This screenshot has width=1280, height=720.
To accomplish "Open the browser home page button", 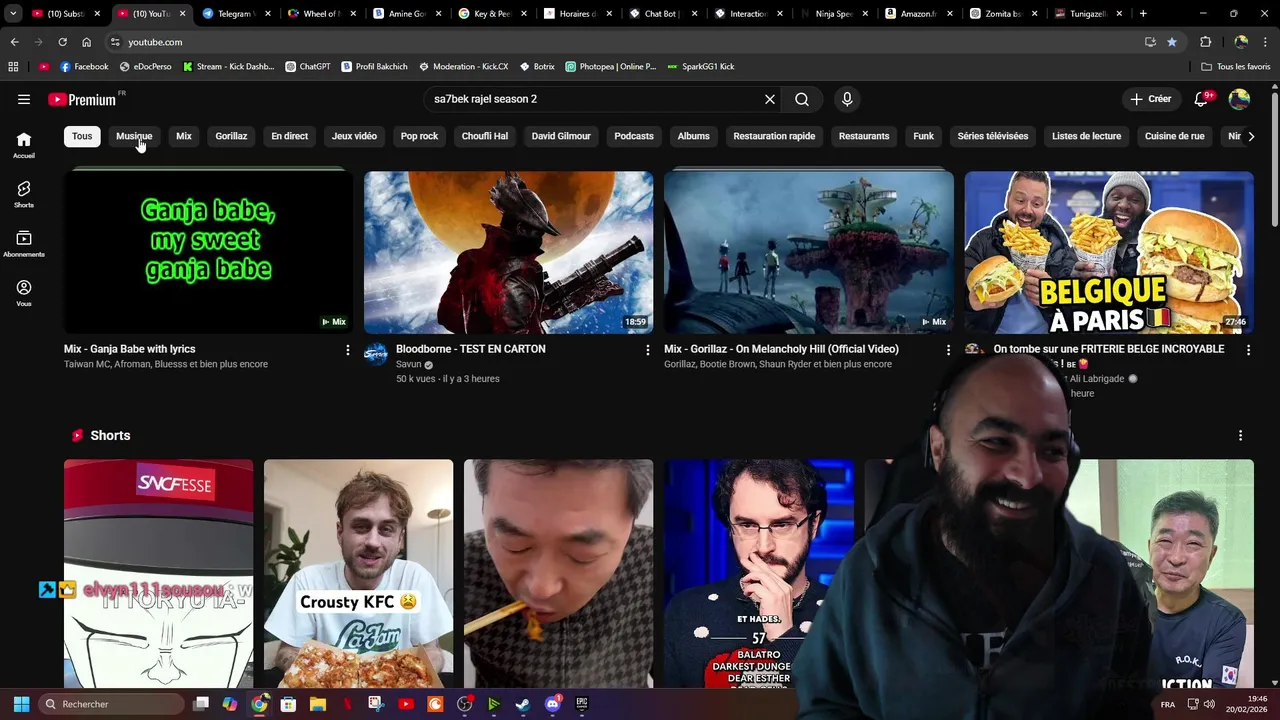I will (86, 42).
